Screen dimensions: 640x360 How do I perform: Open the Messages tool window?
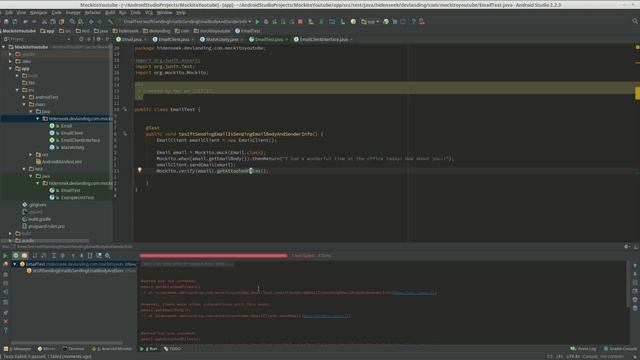click(x=18, y=349)
